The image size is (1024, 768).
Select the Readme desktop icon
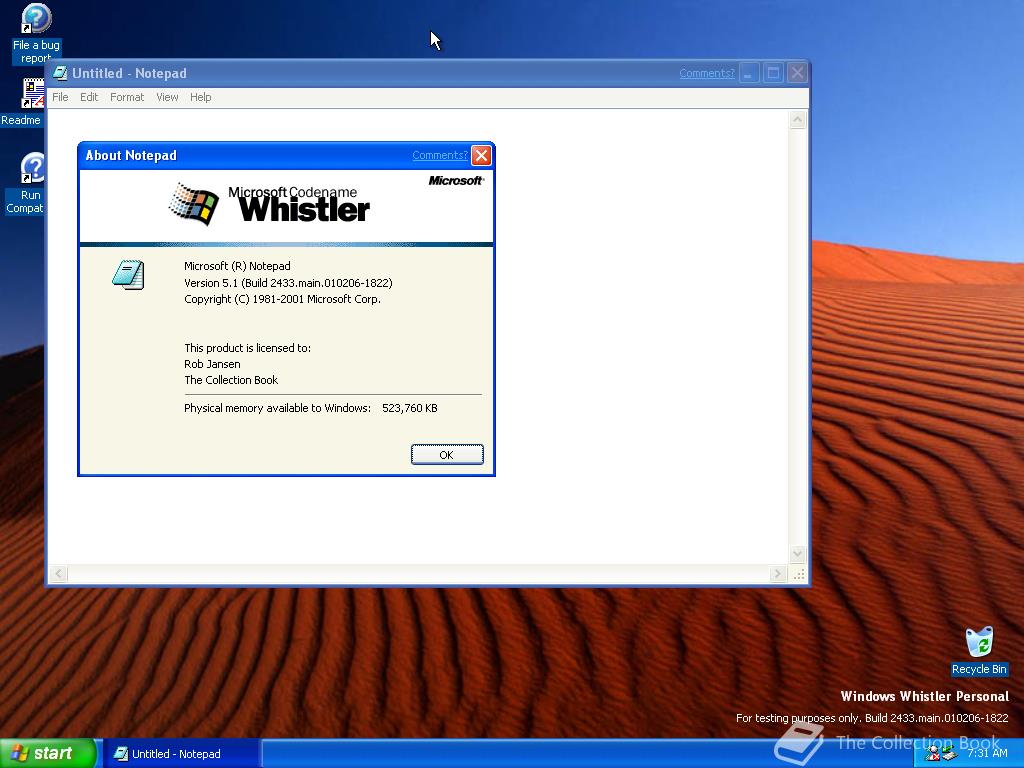(22, 103)
